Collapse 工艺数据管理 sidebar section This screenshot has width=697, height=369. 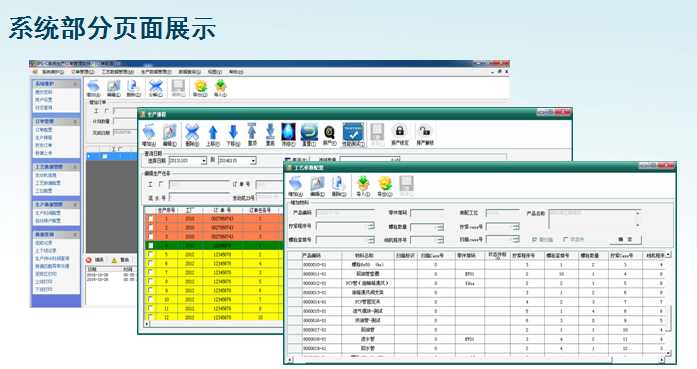pos(75,167)
